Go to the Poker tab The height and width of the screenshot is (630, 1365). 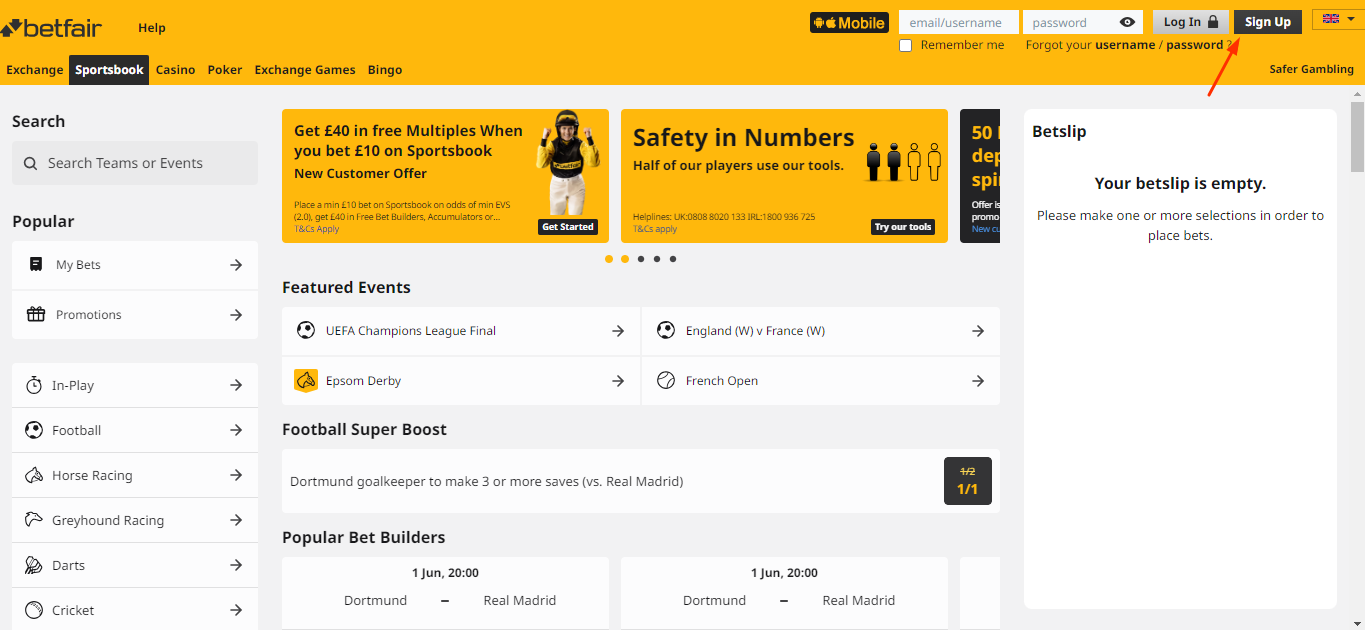pos(225,70)
